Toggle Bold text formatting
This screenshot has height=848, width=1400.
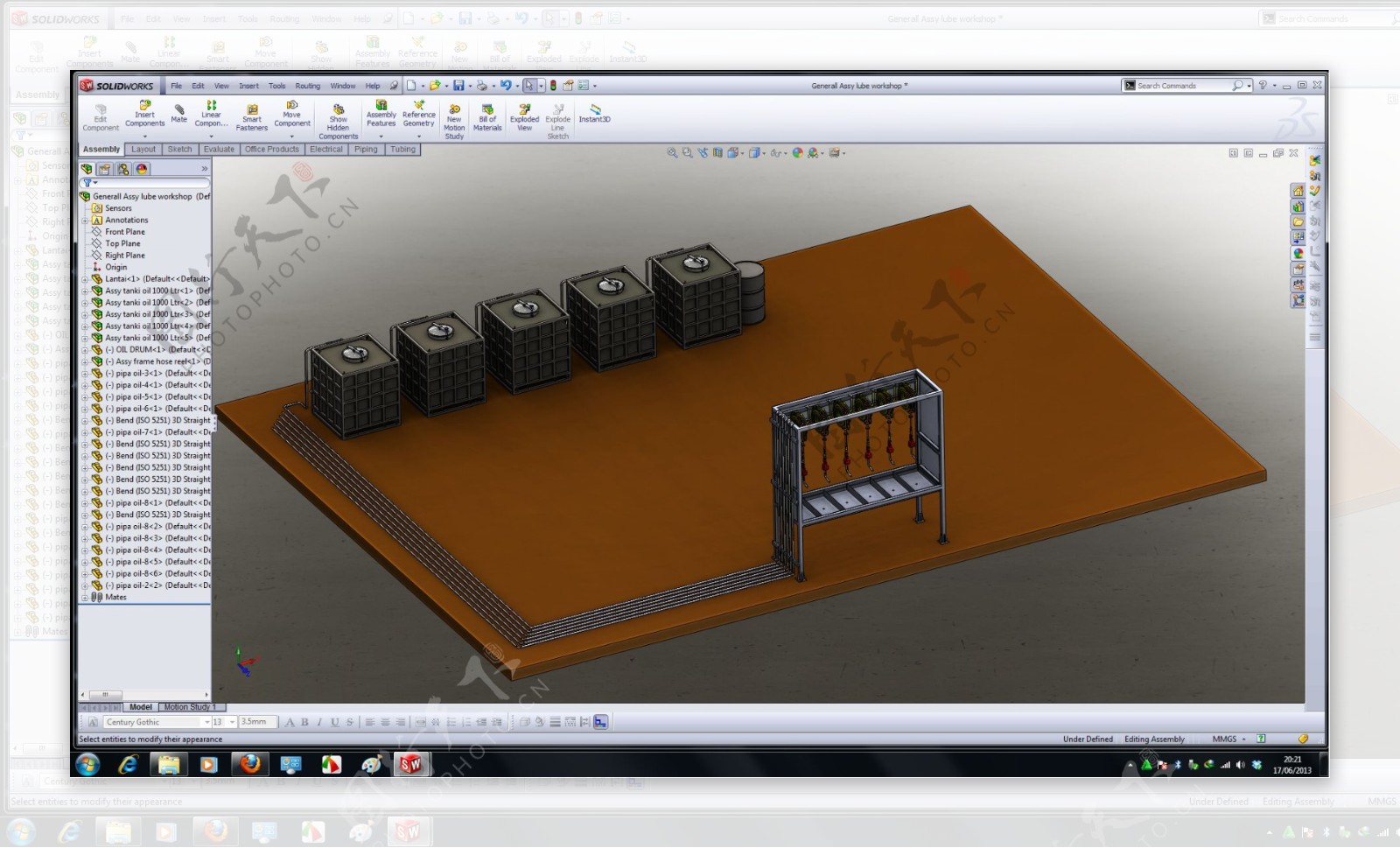pos(304,722)
